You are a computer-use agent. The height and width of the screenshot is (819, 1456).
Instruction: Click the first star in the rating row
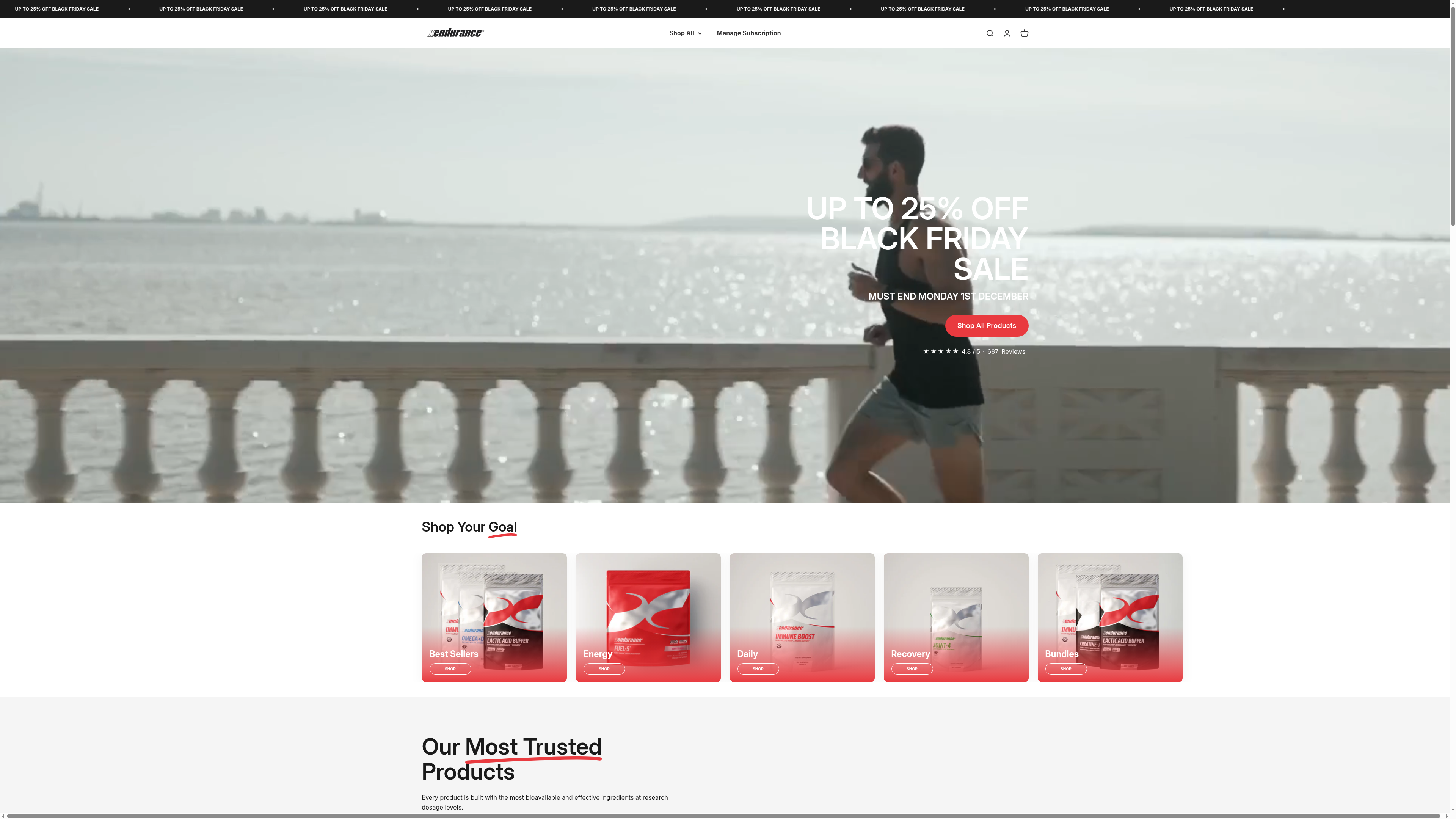926,351
